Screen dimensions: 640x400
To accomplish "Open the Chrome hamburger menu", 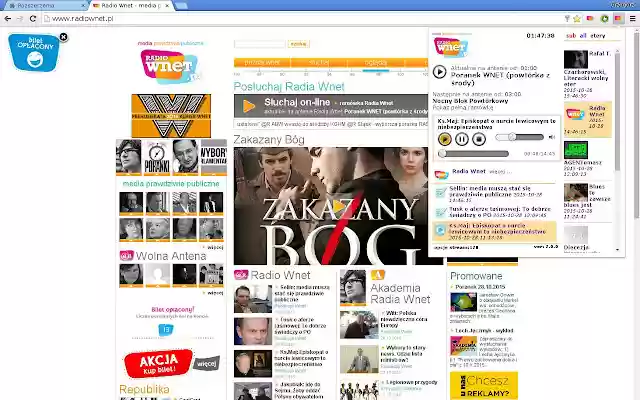I will pos(632,18).
